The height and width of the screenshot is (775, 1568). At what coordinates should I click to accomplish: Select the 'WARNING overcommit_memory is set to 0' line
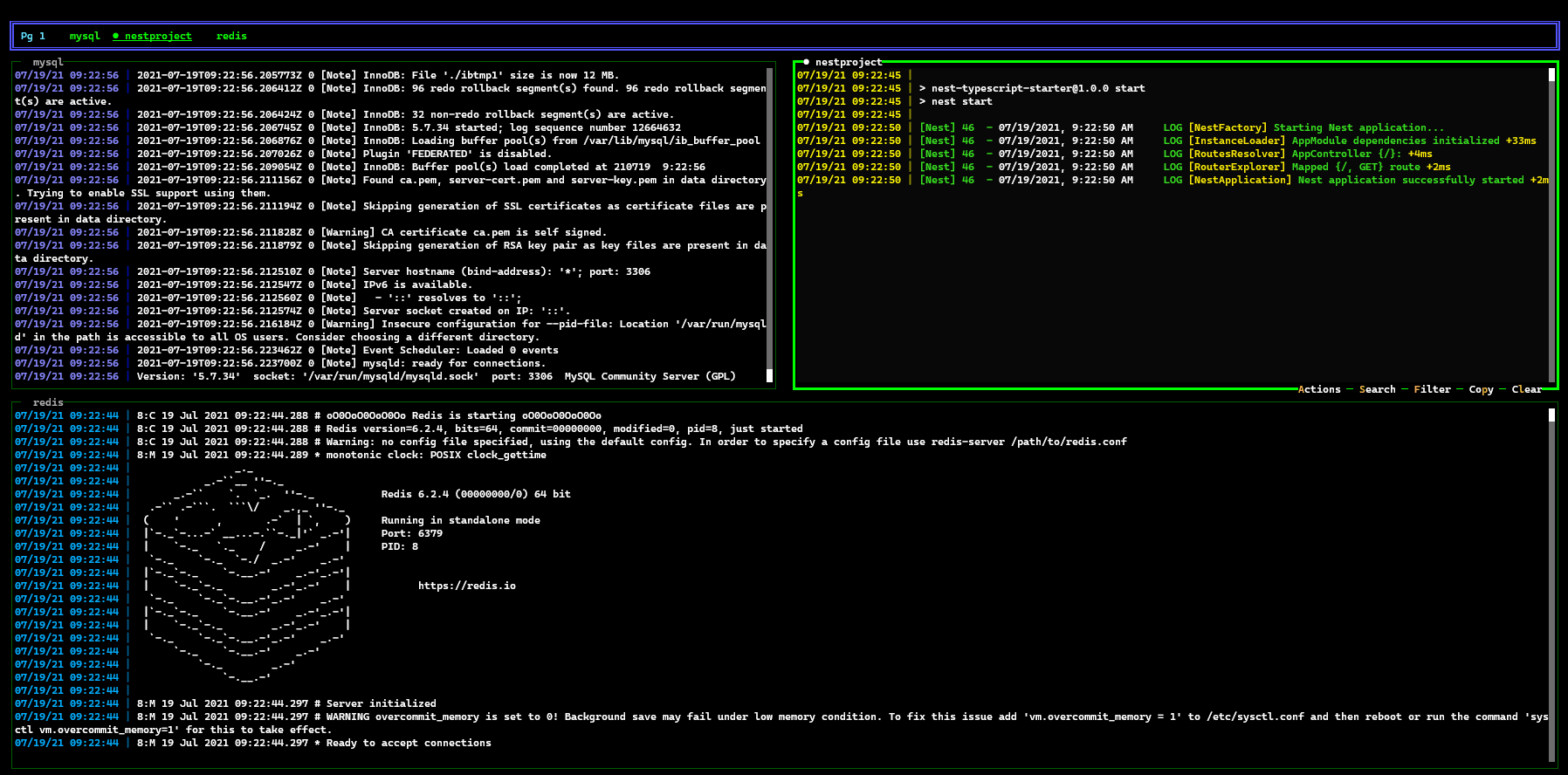click(x=781, y=723)
